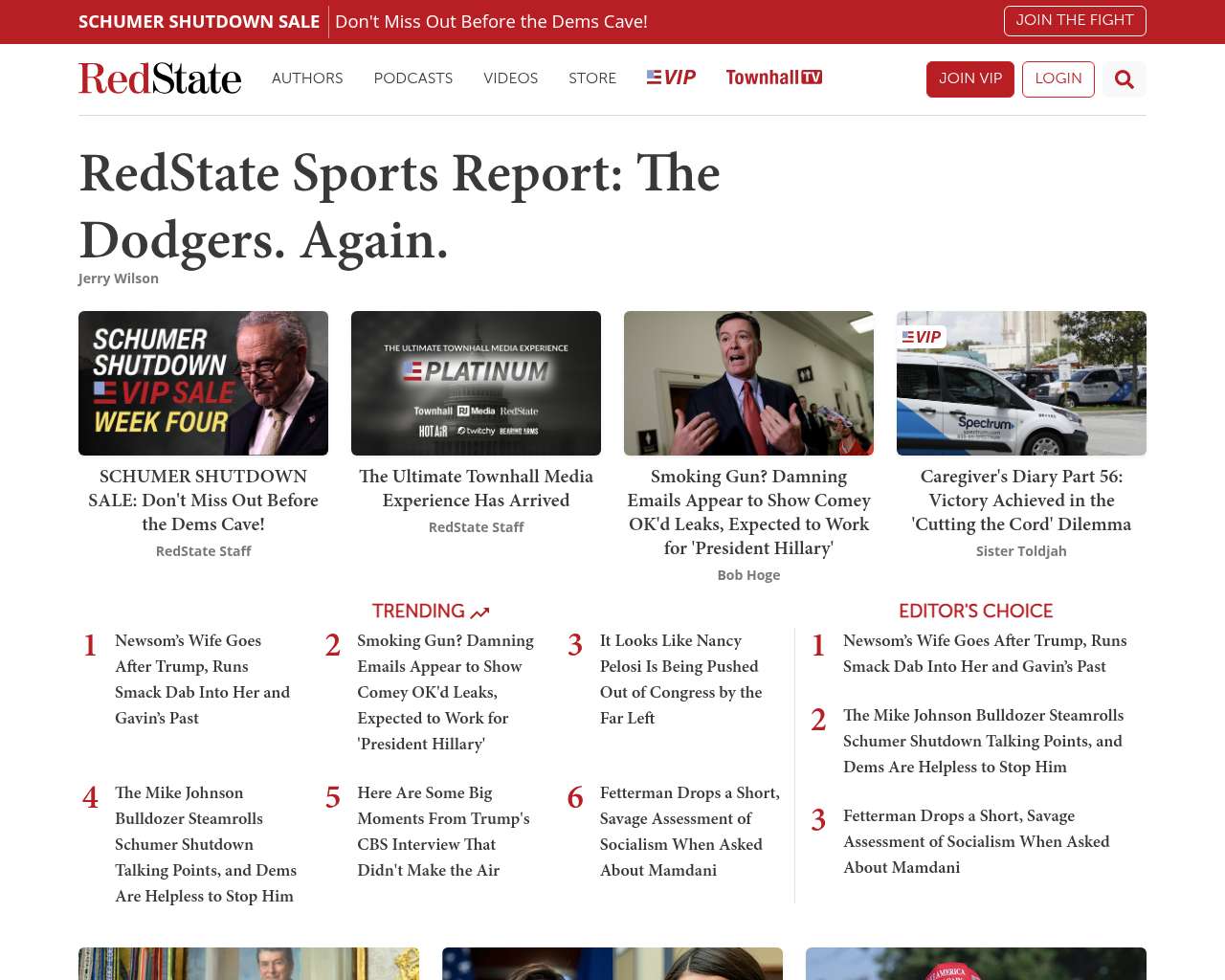Click the search magnifier icon
Image resolution: width=1225 pixels, height=980 pixels.
[1124, 79]
